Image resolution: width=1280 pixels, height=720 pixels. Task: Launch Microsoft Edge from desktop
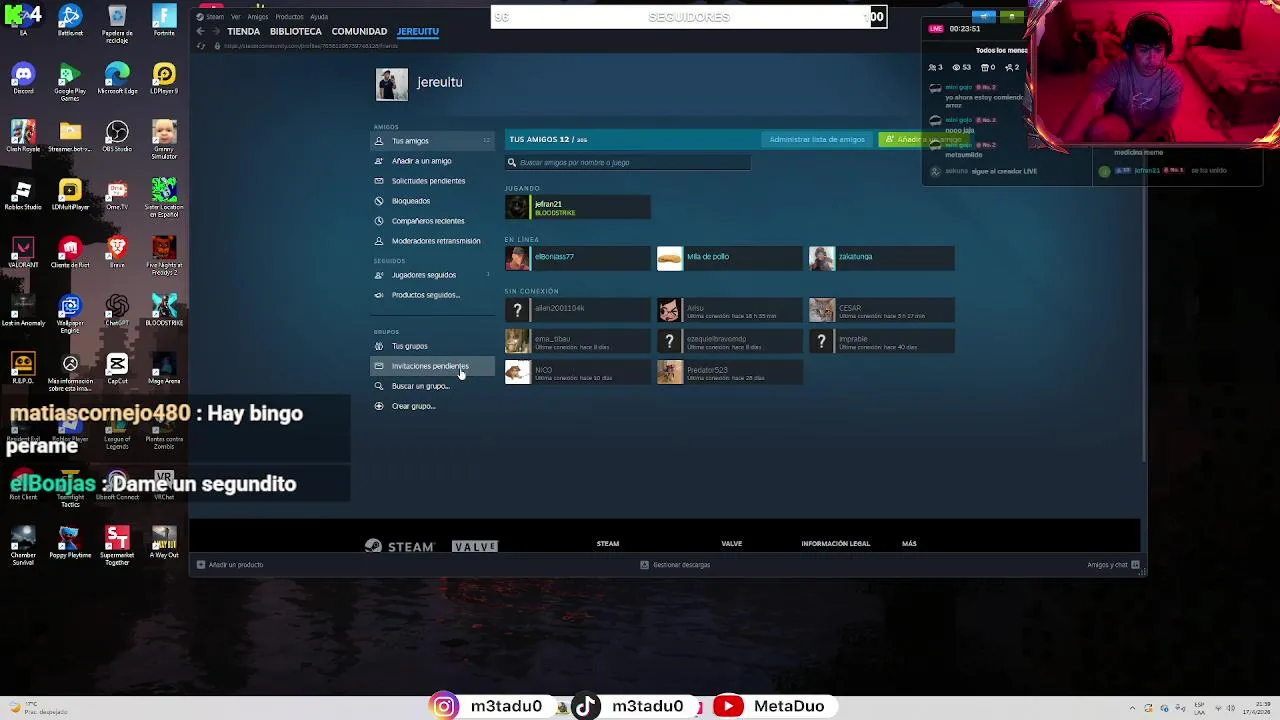(x=117, y=78)
